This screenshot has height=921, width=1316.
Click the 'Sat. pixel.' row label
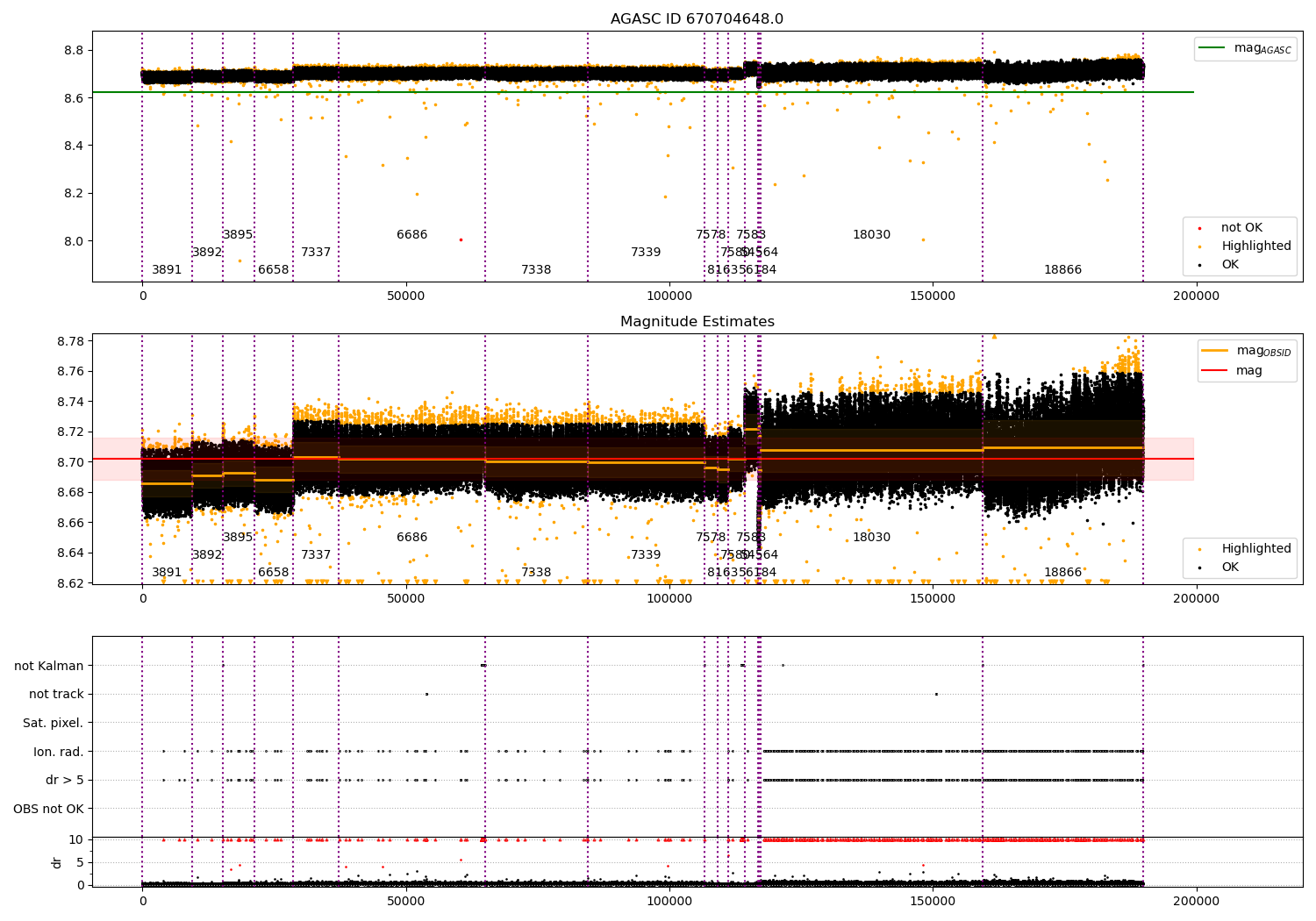coord(54,723)
